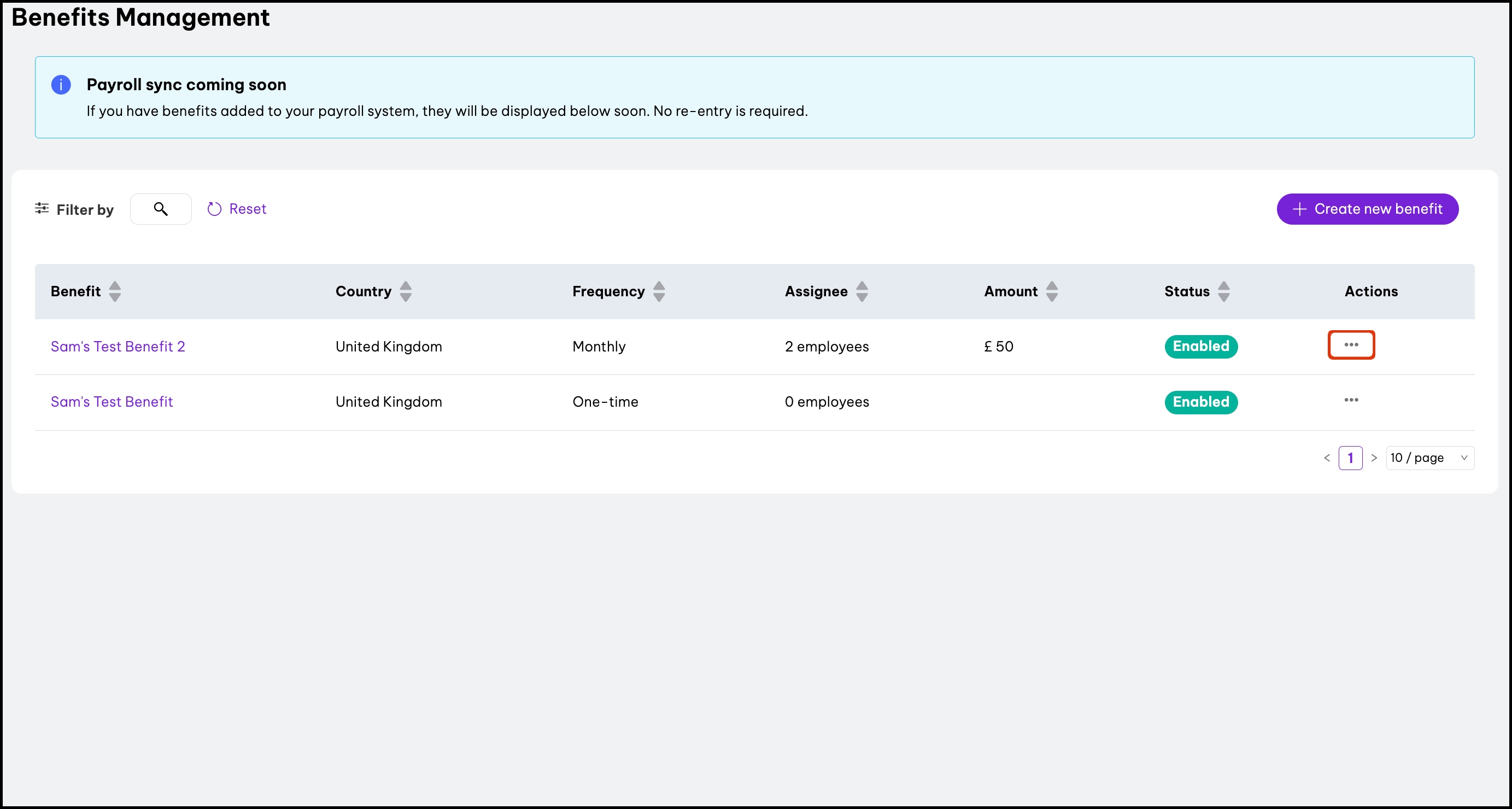Image resolution: width=1512 pixels, height=809 pixels.
Task: Go to next page arrow
Action: coord(1374,458)
